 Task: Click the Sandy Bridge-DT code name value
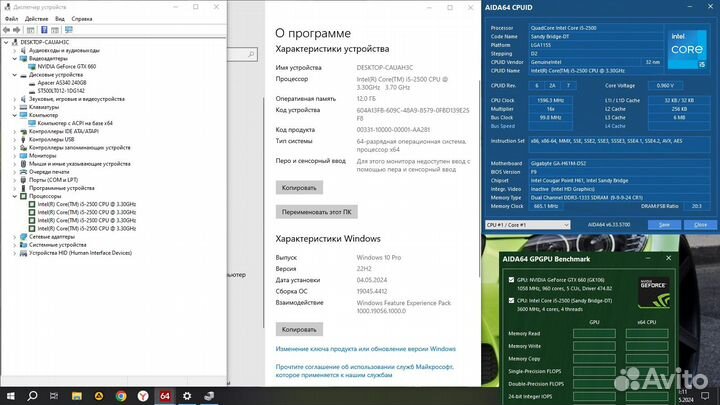pos(550,37)
